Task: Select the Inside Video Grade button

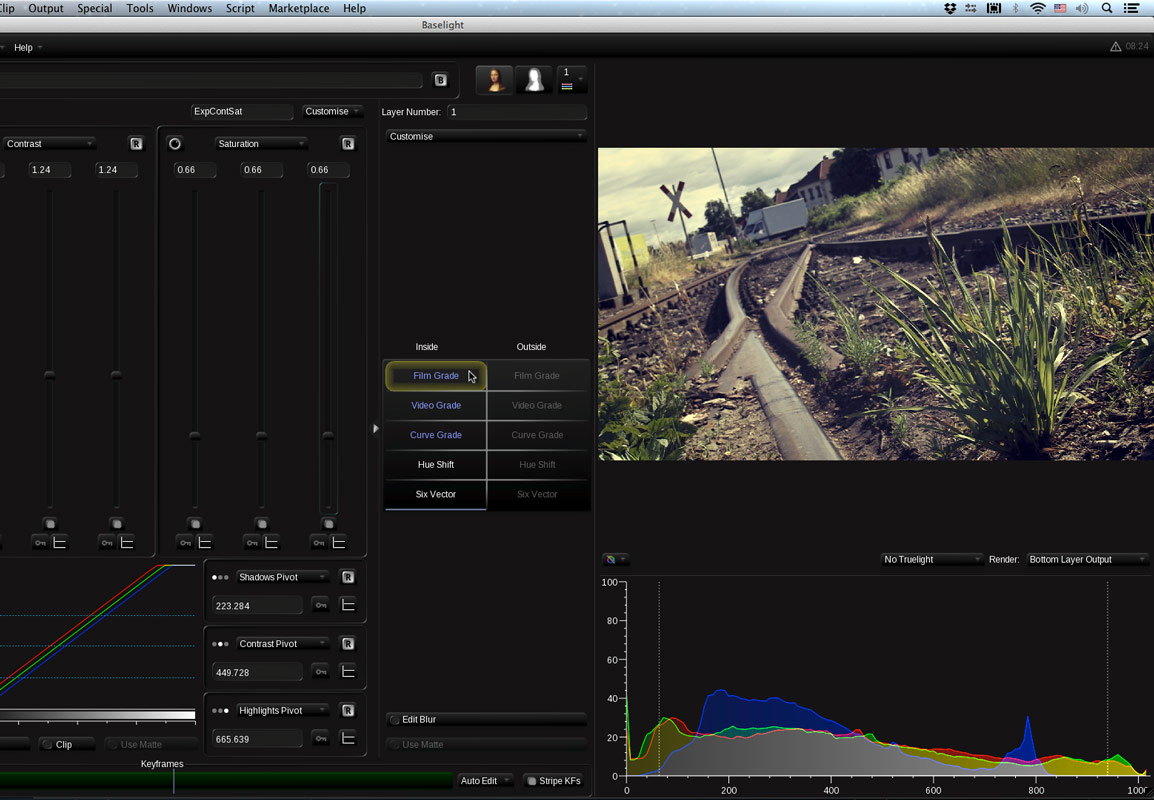Action: click(x=435, y=405)
